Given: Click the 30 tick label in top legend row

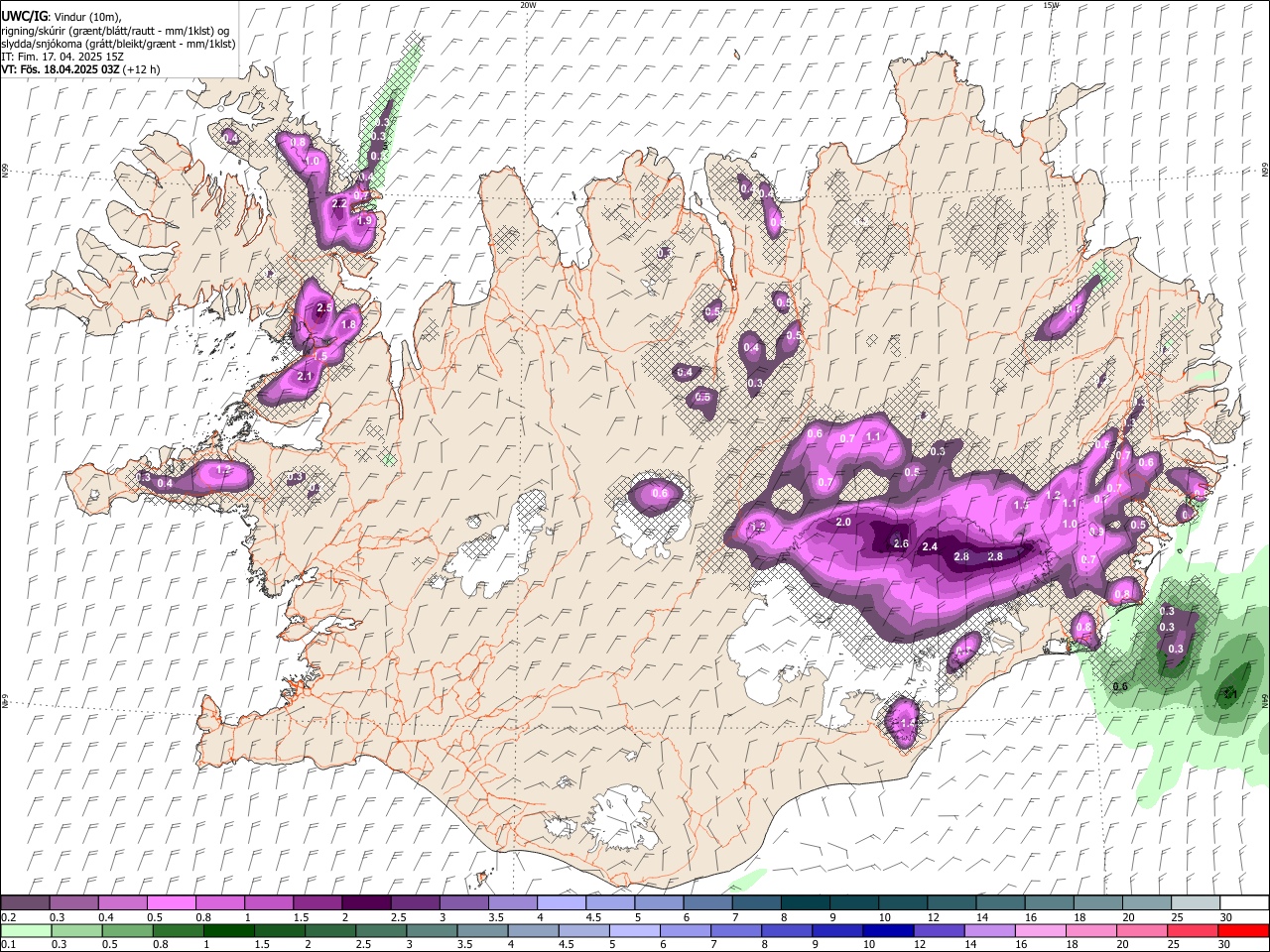Looking at the screenshot, I should pyautogui.click(x=1226, y=917).
